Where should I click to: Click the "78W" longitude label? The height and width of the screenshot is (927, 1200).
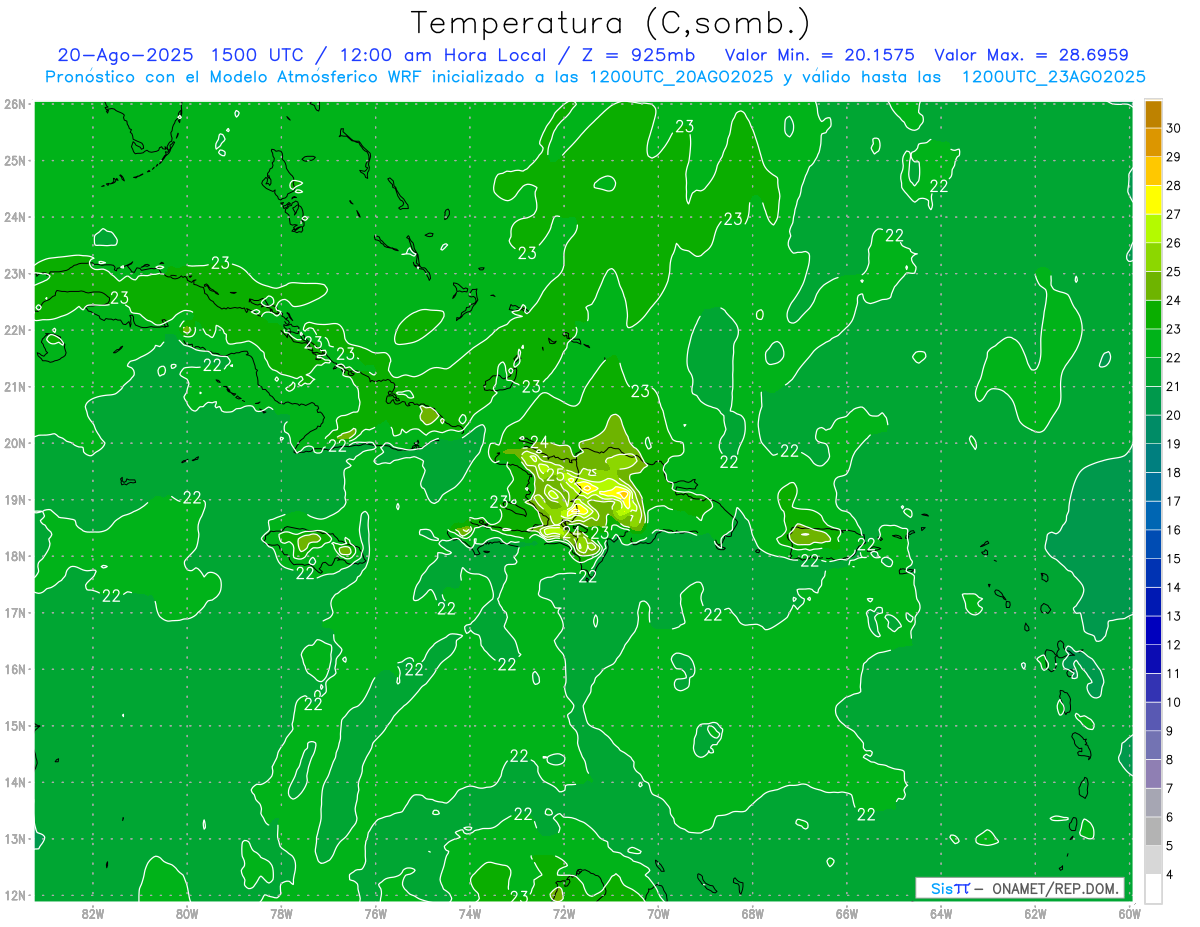pos(281,913)
